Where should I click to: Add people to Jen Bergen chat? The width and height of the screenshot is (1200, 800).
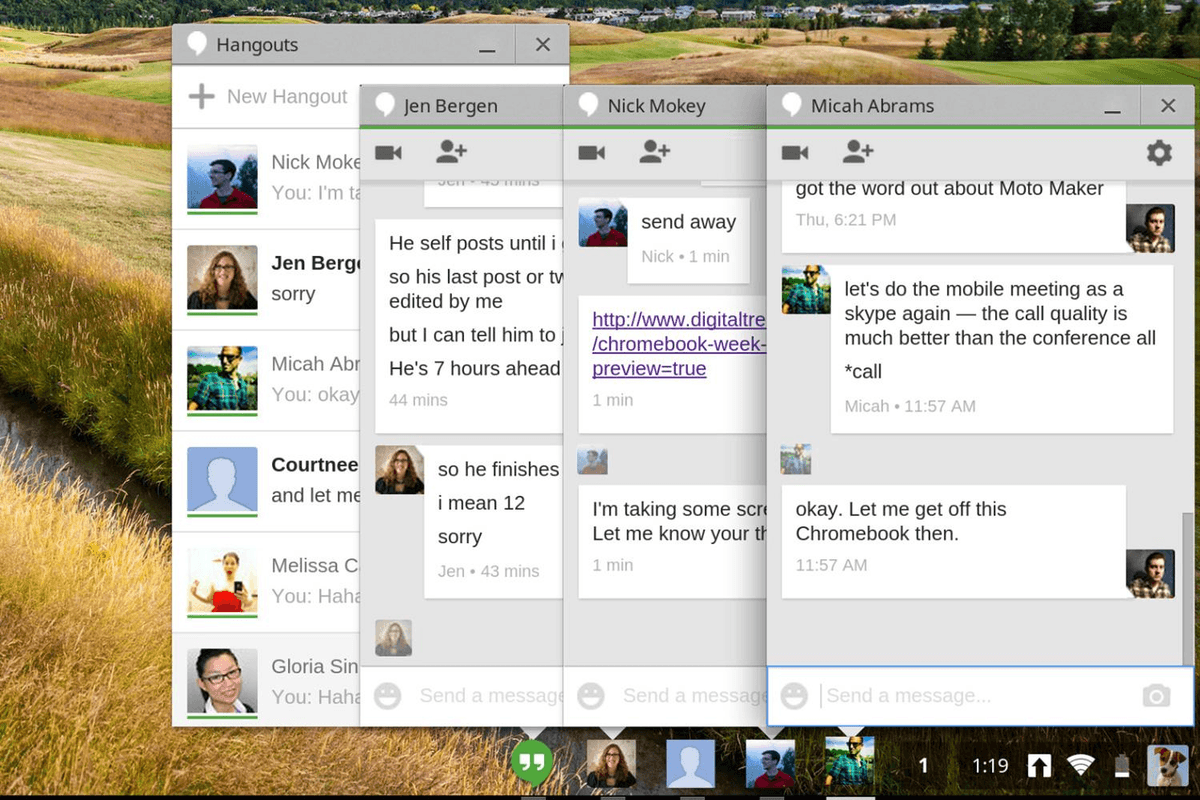click(451, 152)
